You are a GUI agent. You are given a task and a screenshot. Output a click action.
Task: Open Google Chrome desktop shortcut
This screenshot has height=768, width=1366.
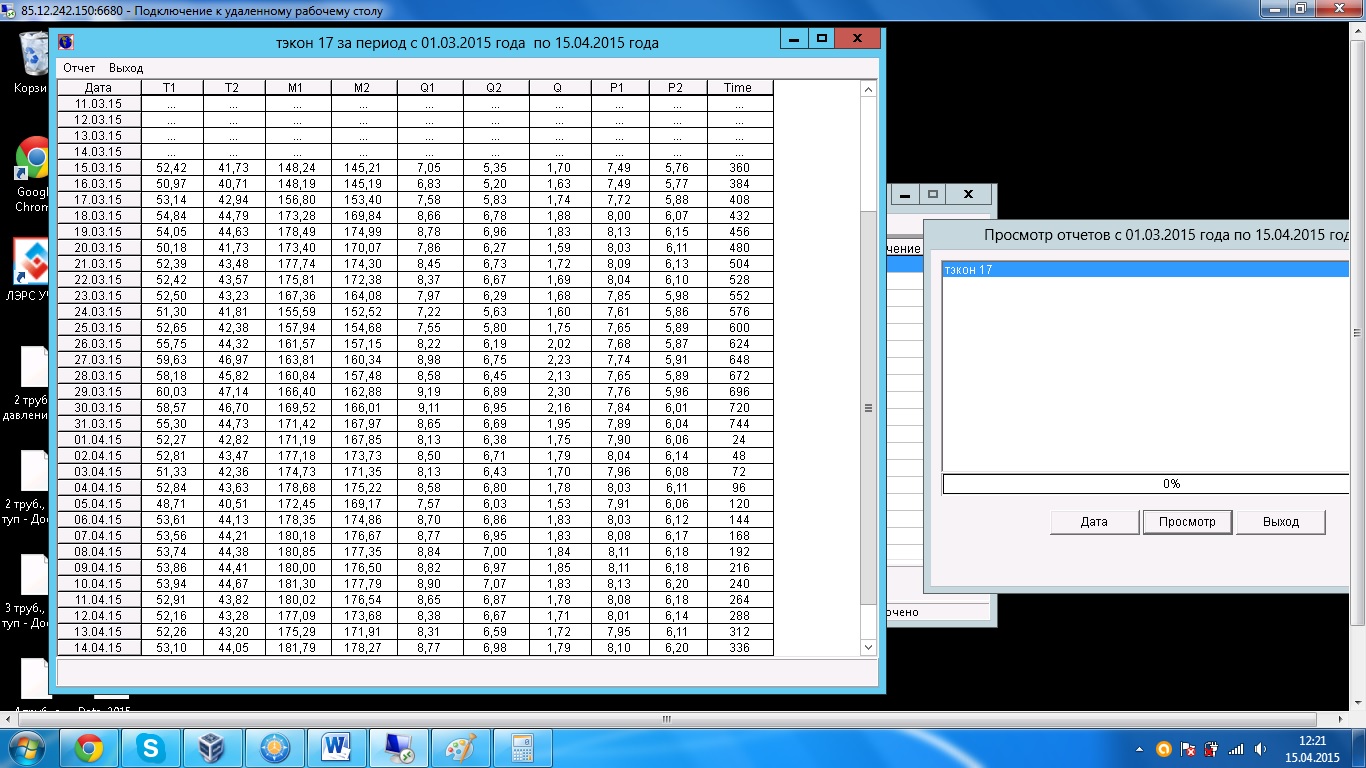coord(34,175)
